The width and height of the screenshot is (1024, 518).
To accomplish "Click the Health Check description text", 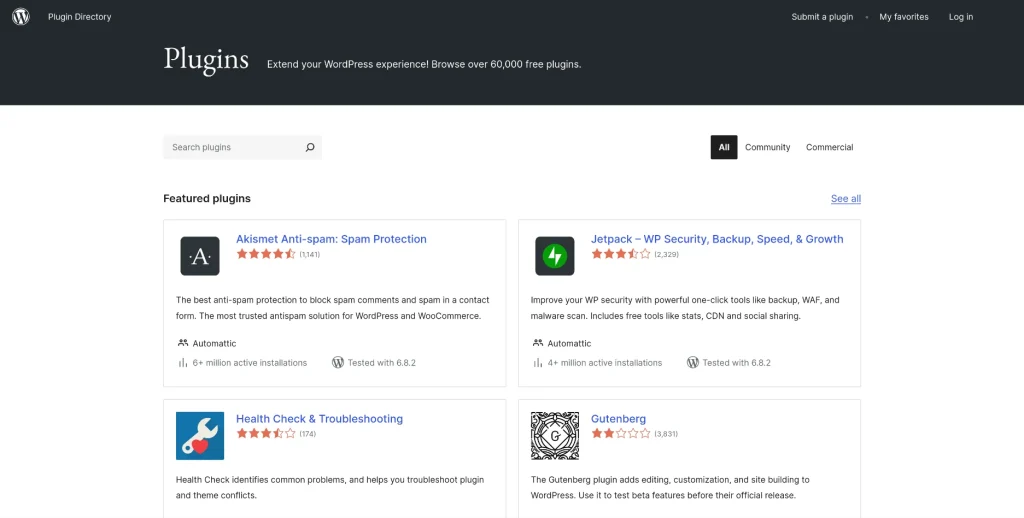I will click(330, 487).
